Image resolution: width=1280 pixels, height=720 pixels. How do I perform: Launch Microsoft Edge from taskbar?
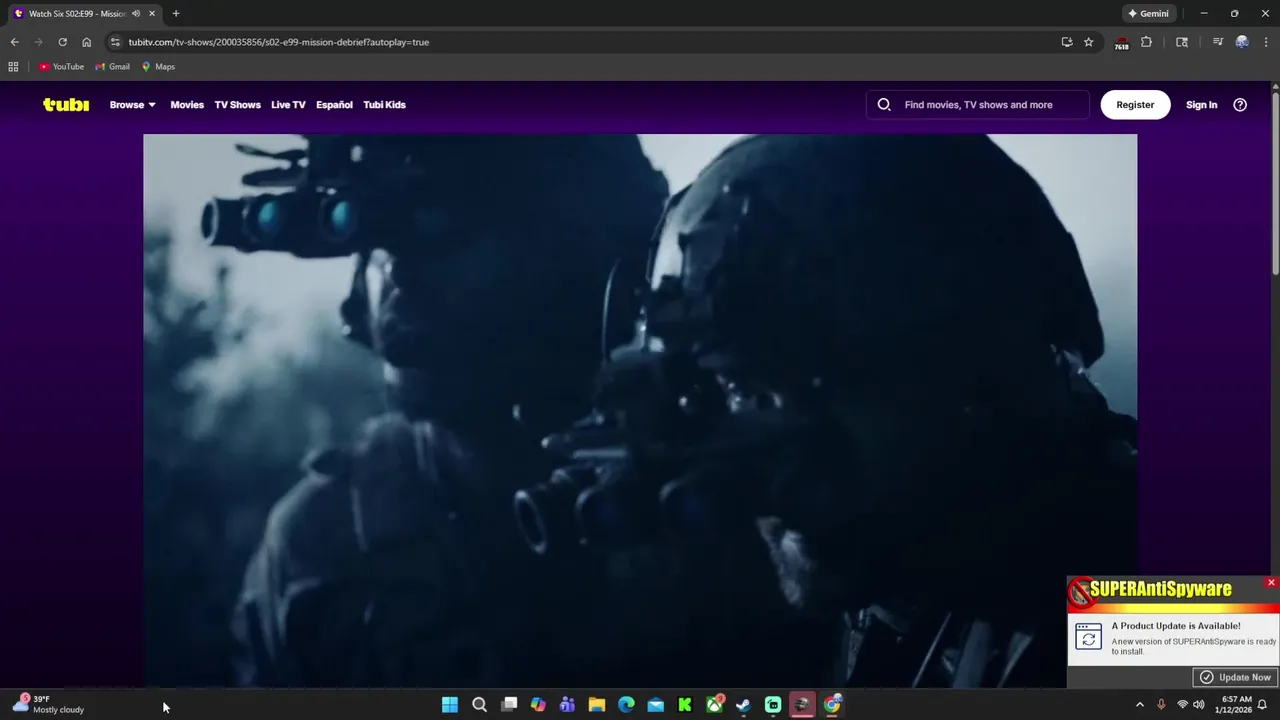click(626, 705)
